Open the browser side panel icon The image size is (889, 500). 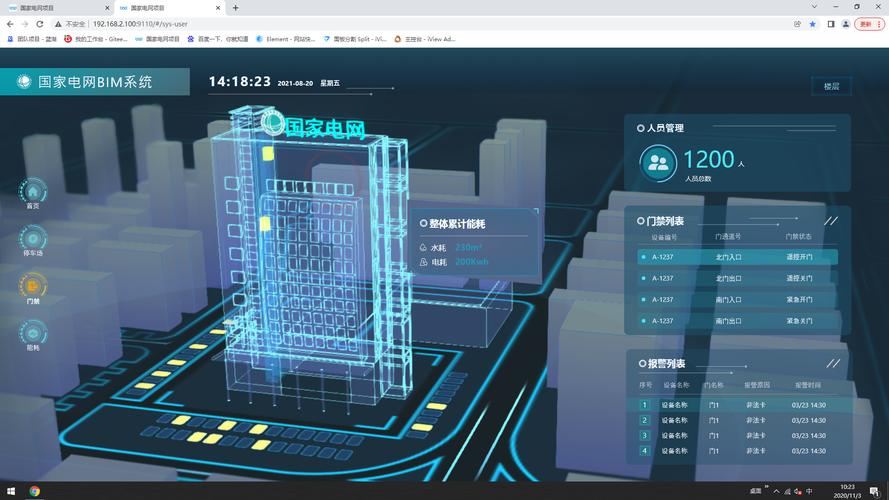click(x=831, y=24)
